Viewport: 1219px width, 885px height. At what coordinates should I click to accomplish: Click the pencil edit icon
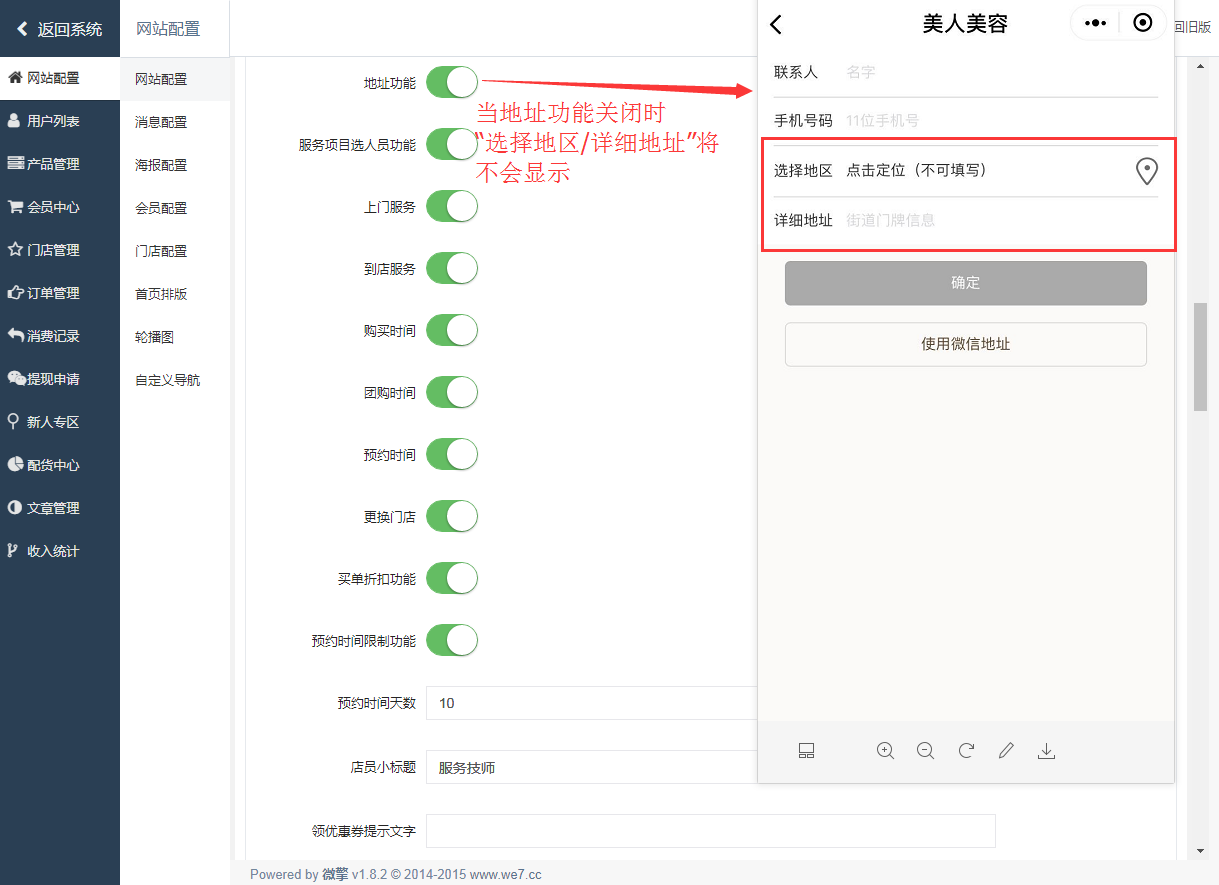coord(1006,751)
